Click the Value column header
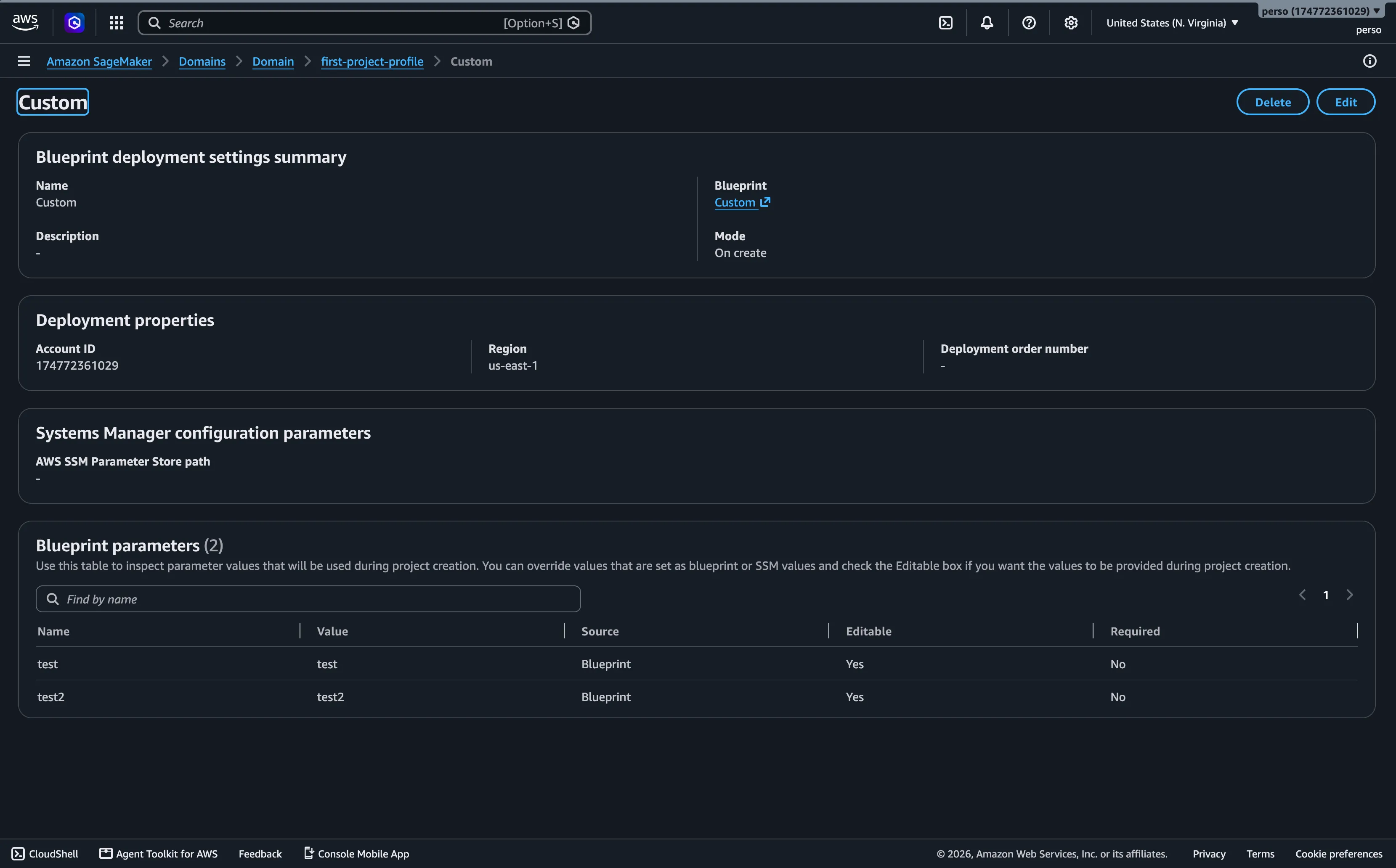 (332, 631)
